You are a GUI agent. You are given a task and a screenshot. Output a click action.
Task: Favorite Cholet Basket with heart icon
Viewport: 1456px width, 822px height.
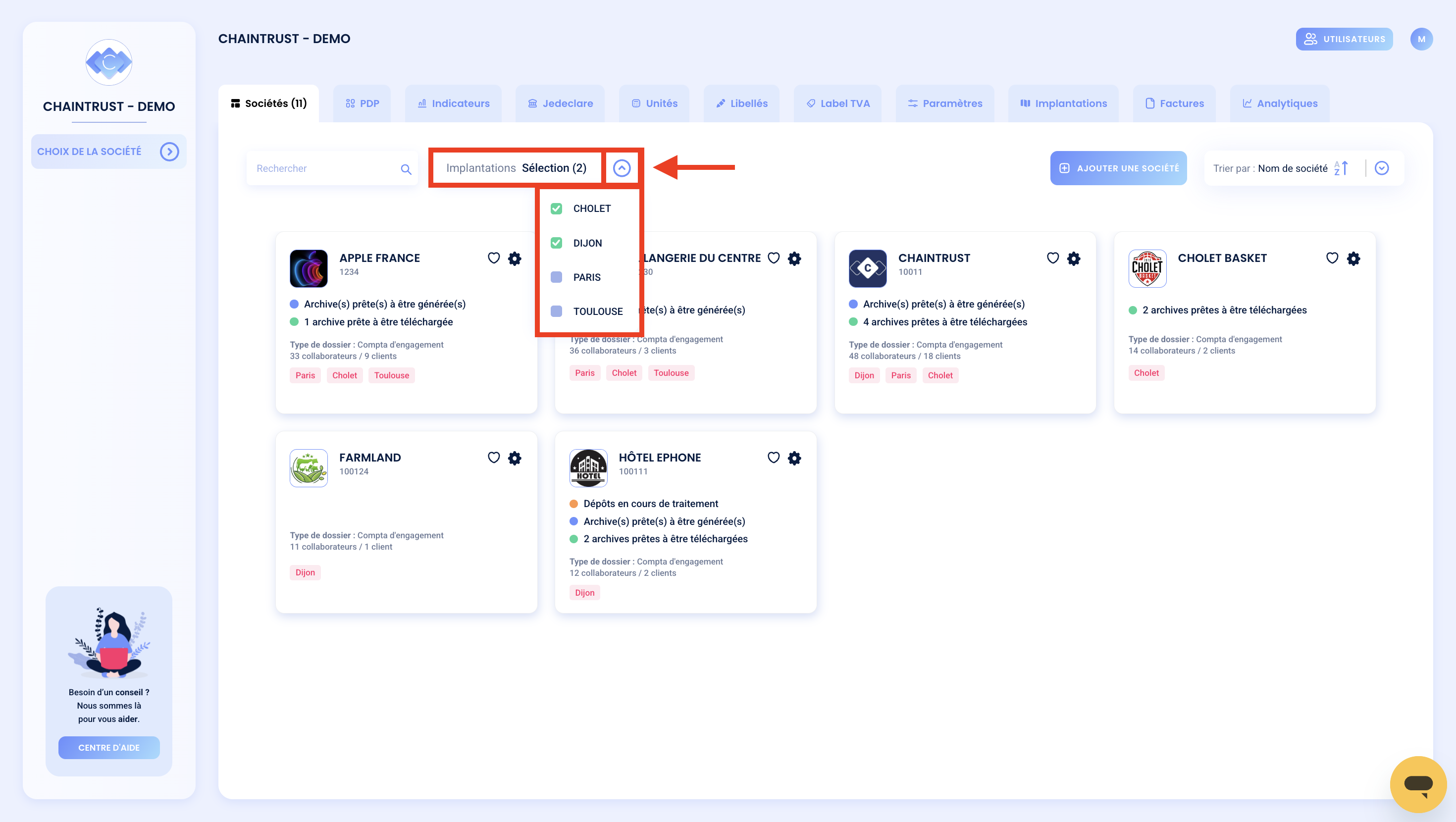(1332, 258)
